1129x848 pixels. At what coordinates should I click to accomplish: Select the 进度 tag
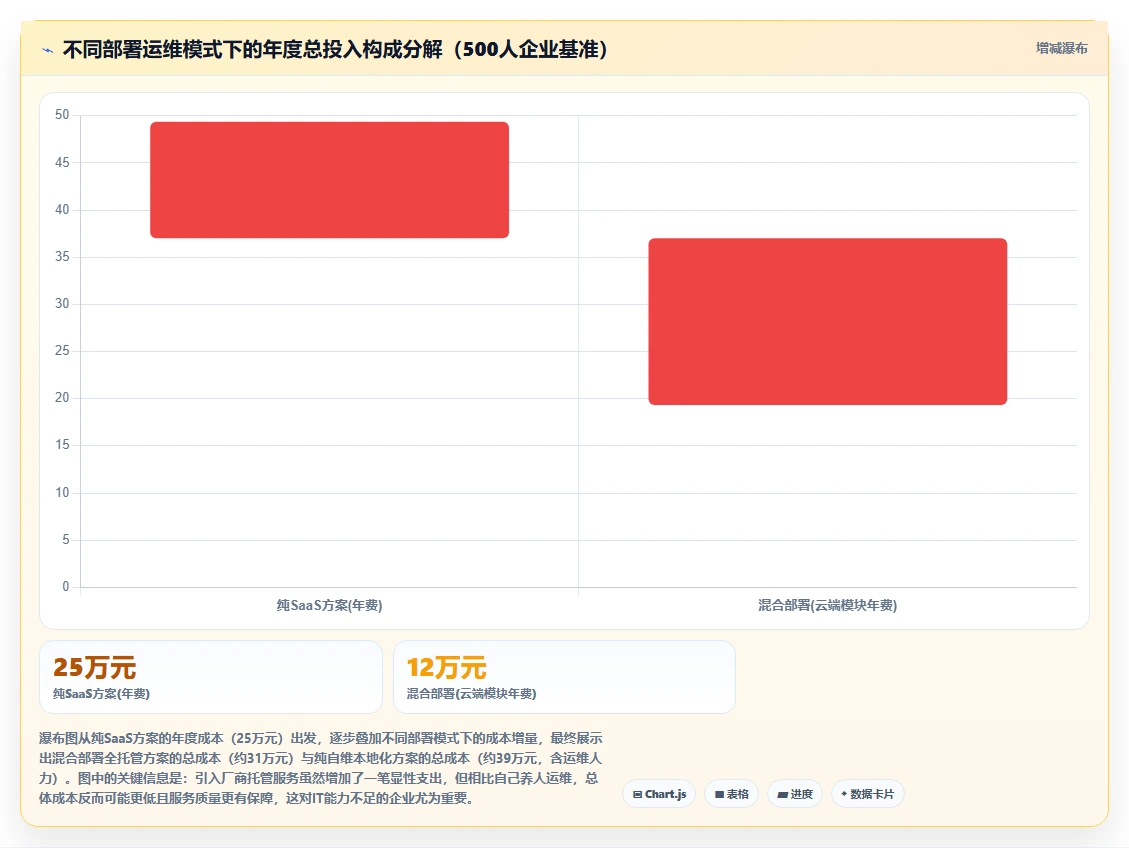(x=795, y=794)
